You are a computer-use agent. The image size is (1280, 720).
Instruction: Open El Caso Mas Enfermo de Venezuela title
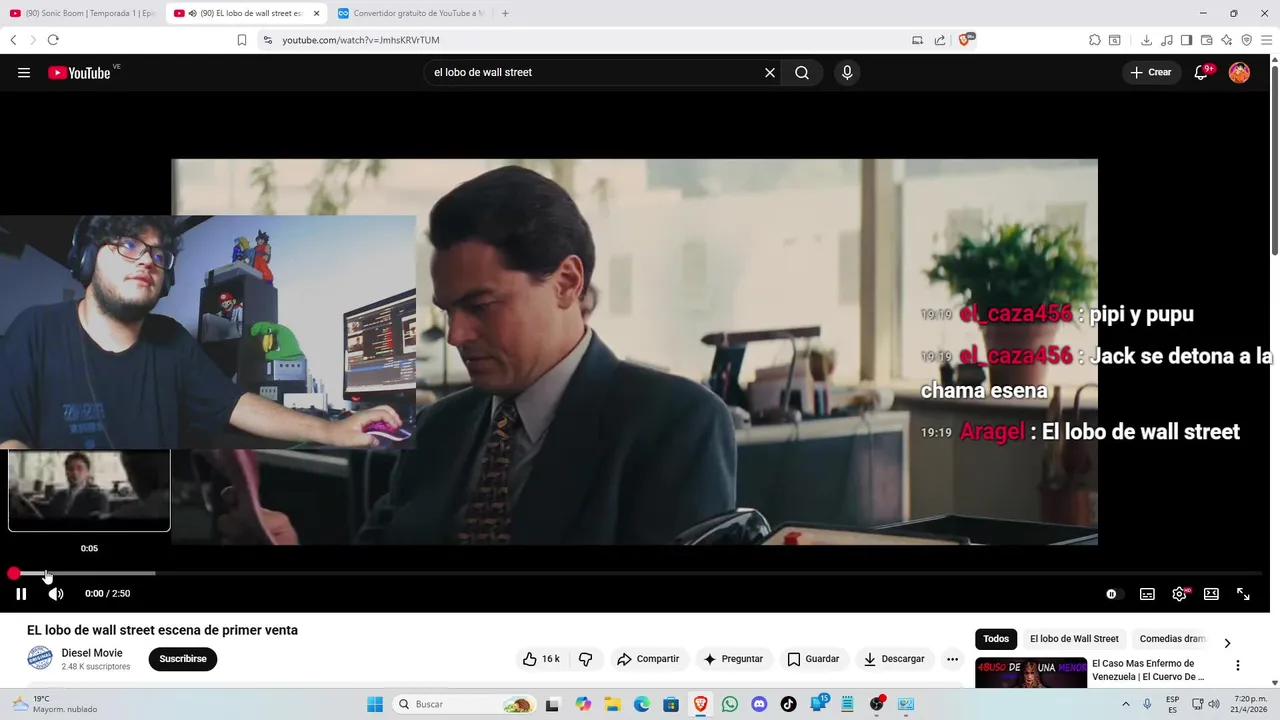[x=1148, y=670]
